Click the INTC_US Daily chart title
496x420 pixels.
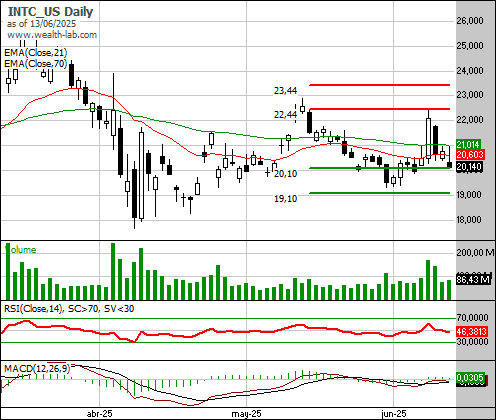coord(50,12)
